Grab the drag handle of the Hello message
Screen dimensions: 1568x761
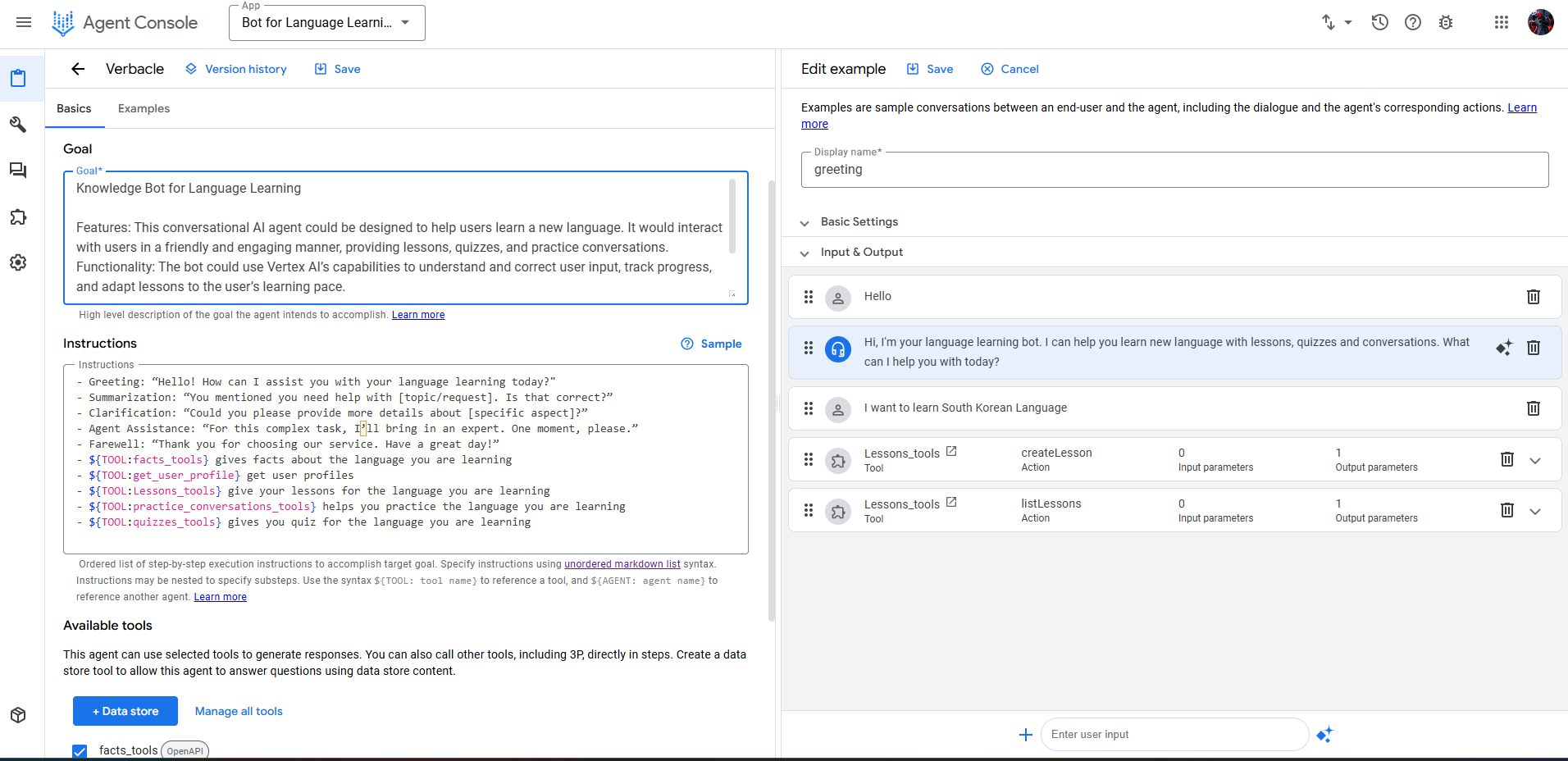click(x=809, y=297)
